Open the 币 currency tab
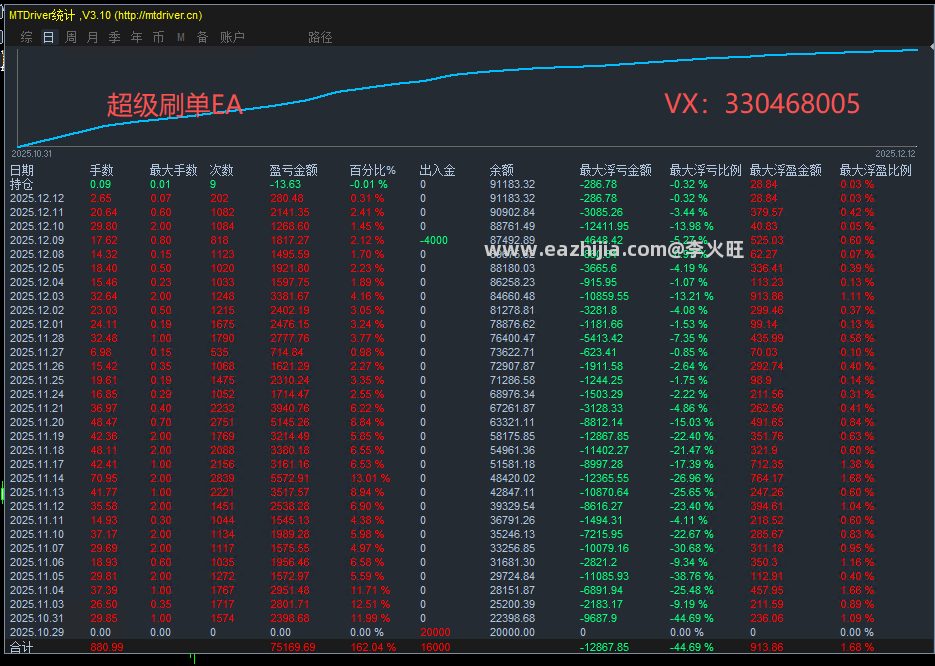Screen dimensions: 935x666 (158, 38)
